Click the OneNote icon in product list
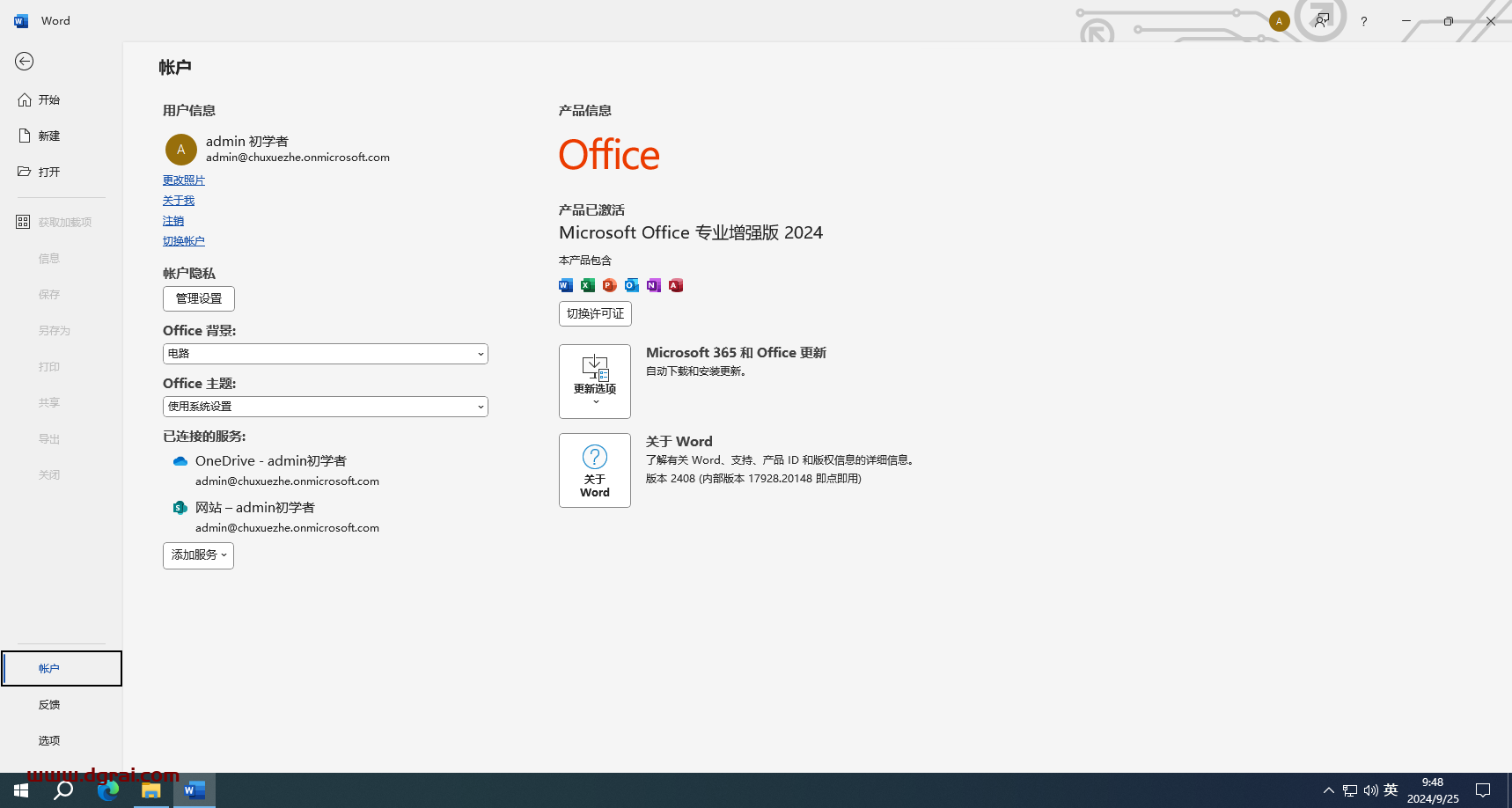 653,284
